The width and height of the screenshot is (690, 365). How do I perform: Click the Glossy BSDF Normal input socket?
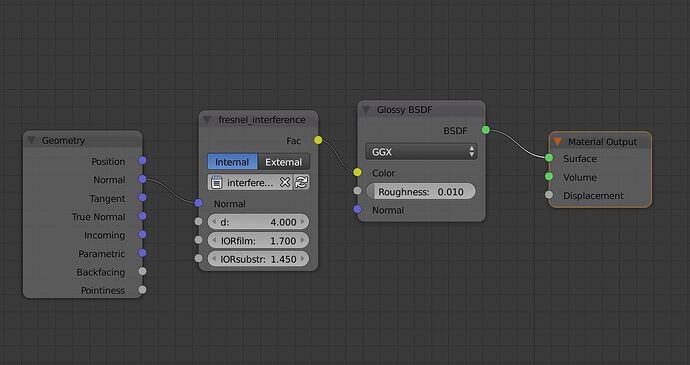point(357,210)
